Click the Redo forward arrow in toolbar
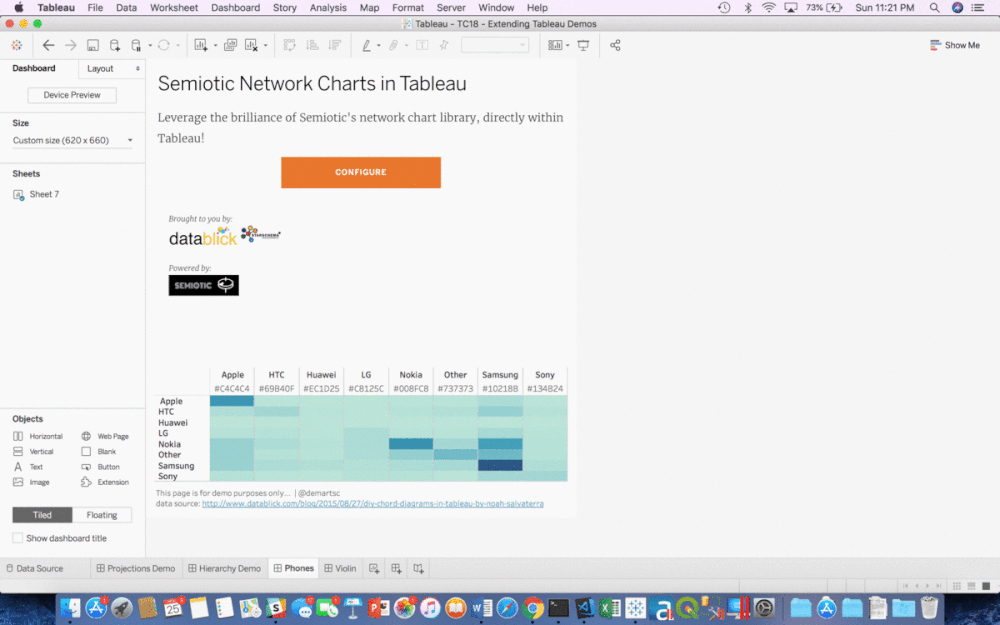Image resolution: width=1000 pixels, height=625 pixels. (x=71, y=45)
